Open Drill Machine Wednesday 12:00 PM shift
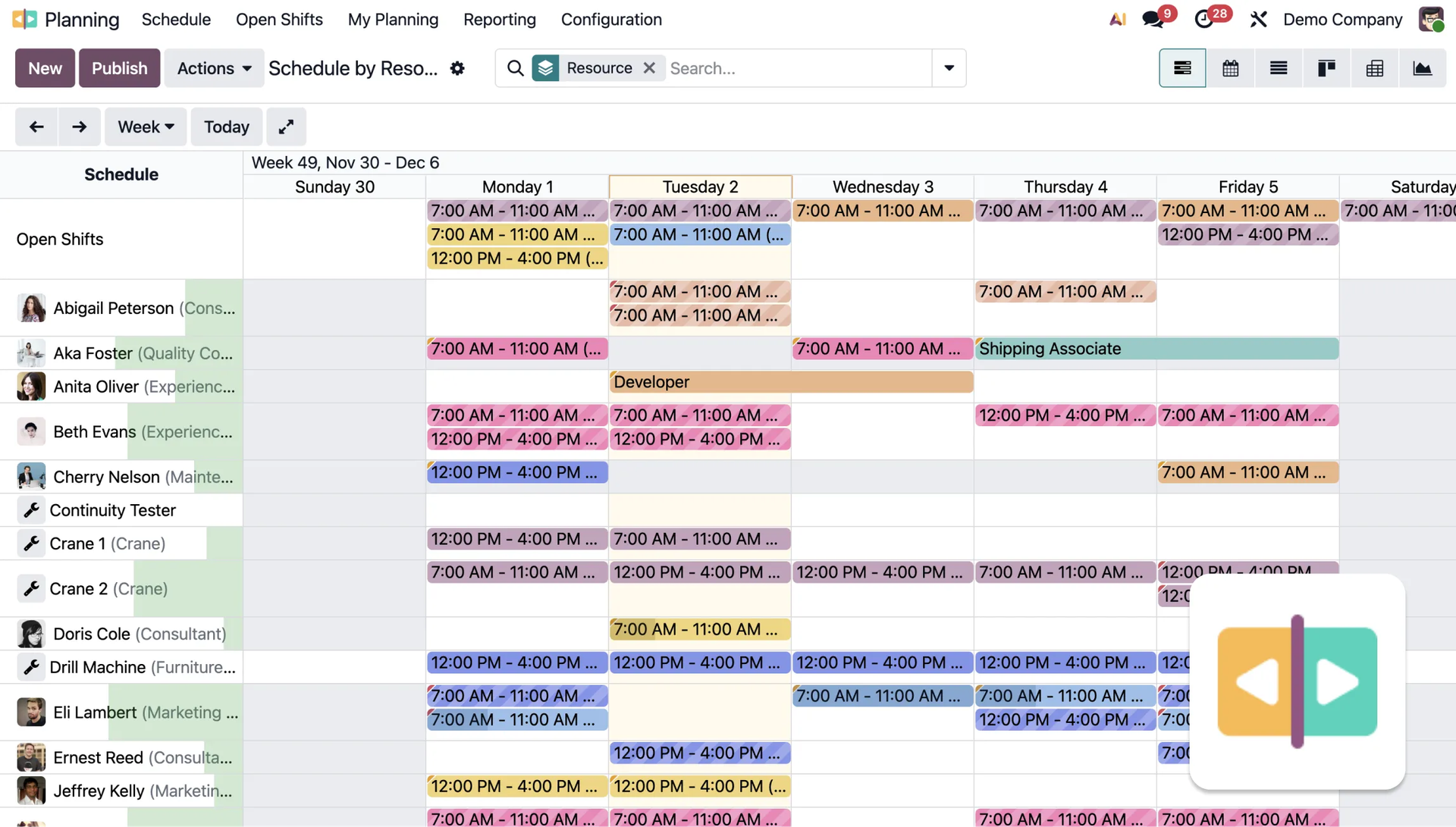 [x=883, y=663]
